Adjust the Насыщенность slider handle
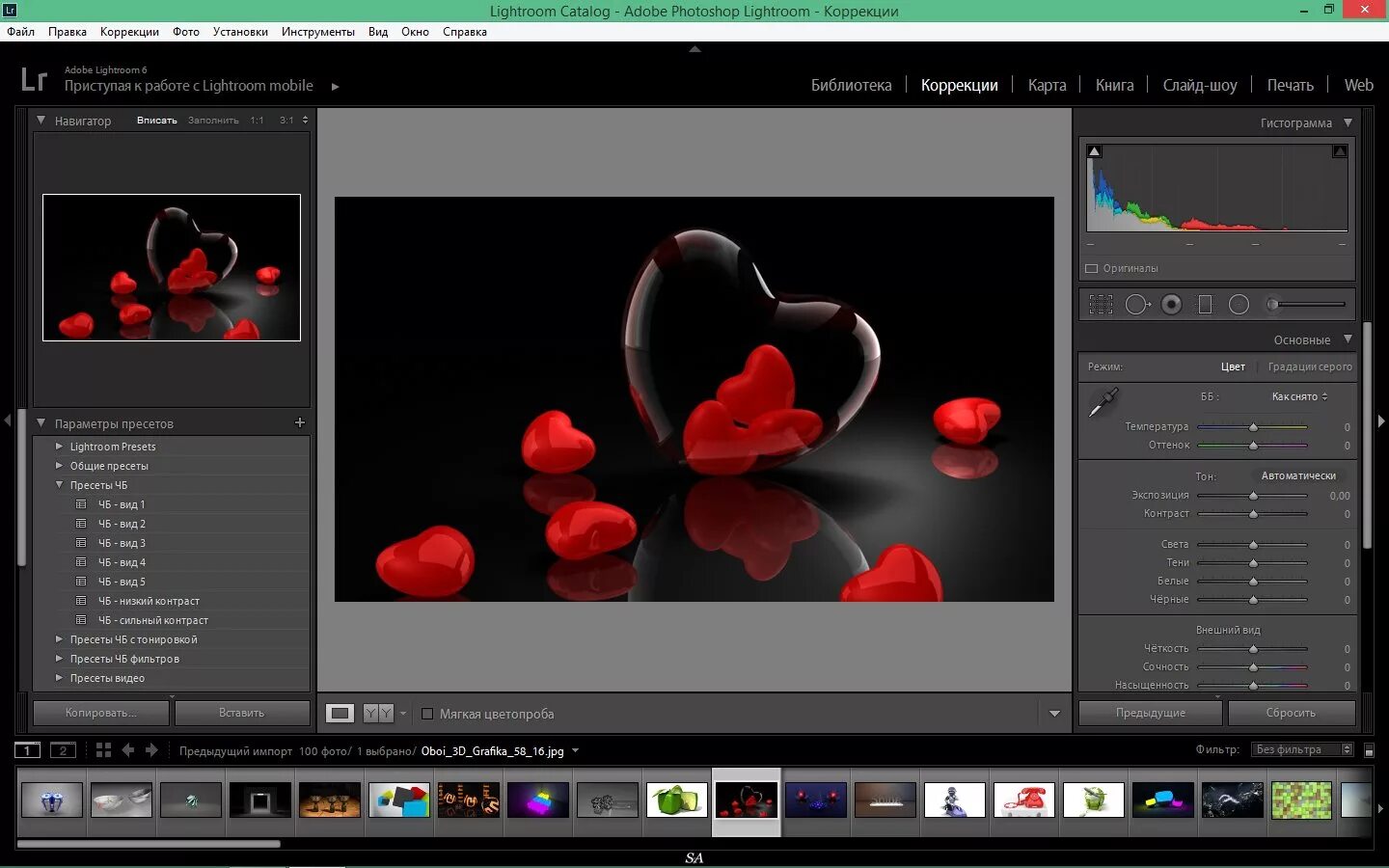Viewport: 1389px width, 868px height. click(x=1253, y=686)
